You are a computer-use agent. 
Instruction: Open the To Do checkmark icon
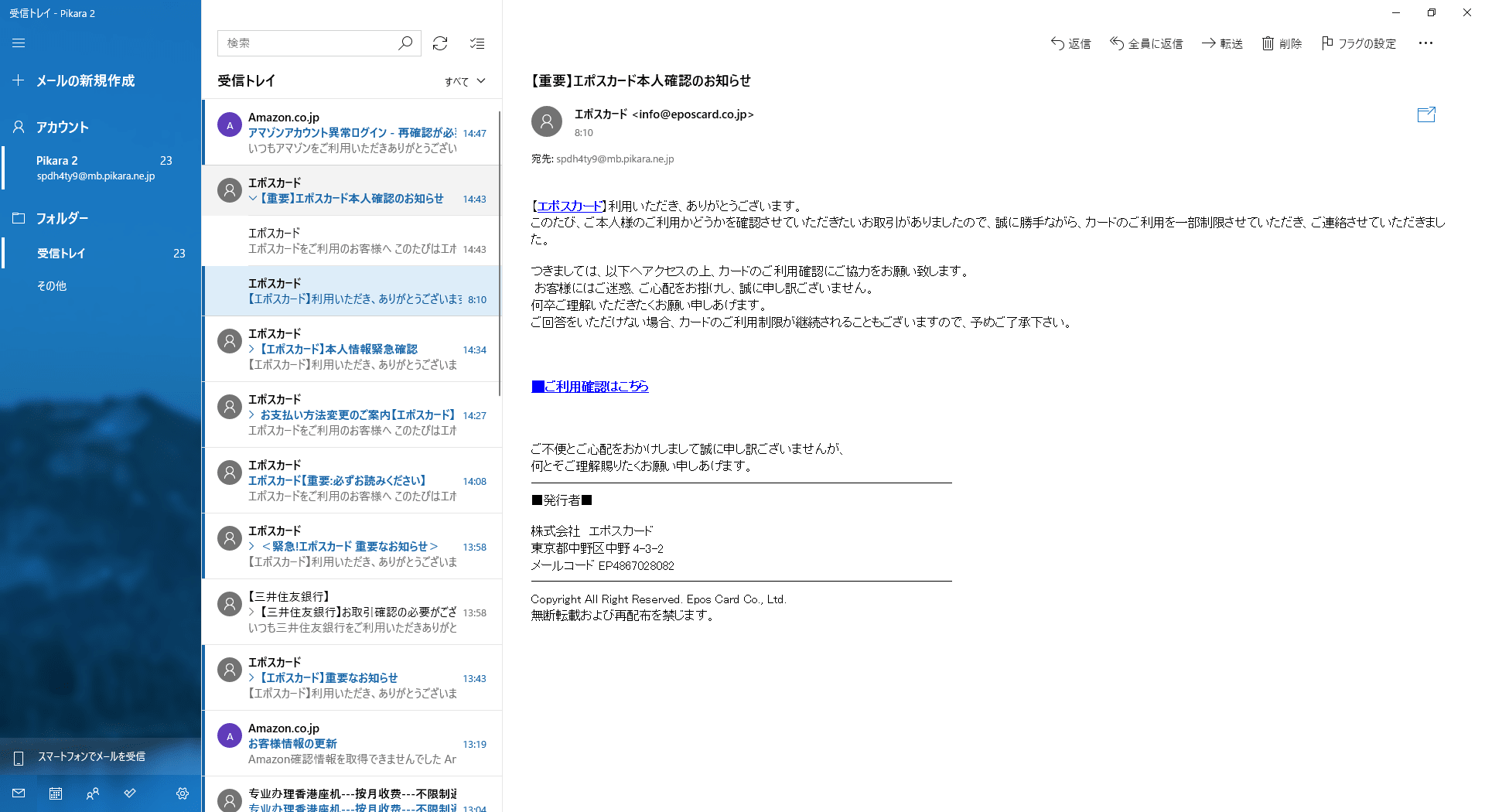tap(130, 793)
